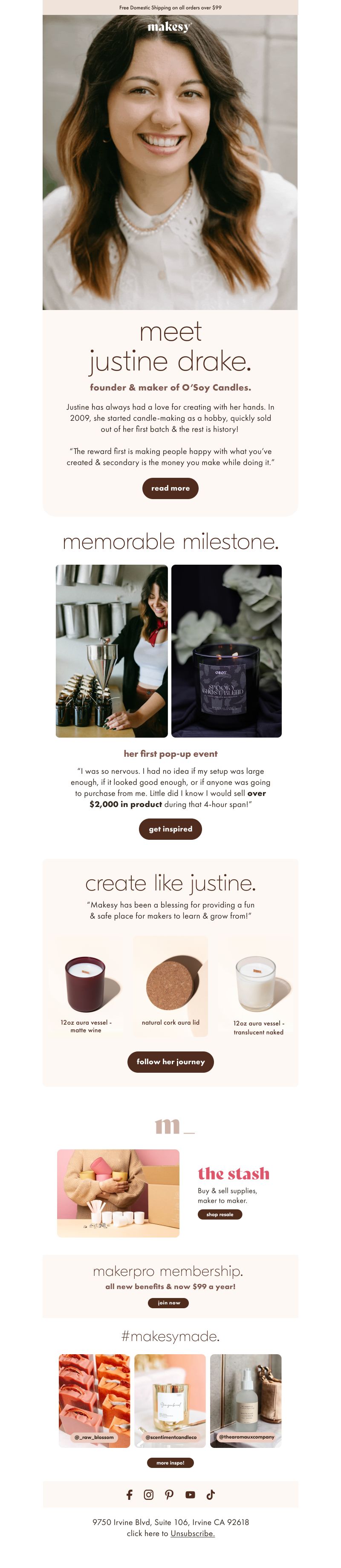The height and width of the screenshot is (1568, 341).
Task: Click the get inspired button
Action: click(170, 829)
